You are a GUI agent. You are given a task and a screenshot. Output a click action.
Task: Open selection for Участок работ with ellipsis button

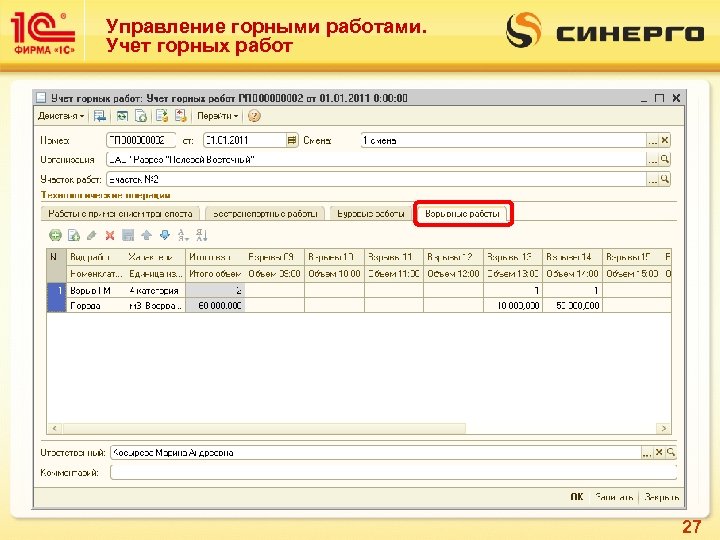652,179
